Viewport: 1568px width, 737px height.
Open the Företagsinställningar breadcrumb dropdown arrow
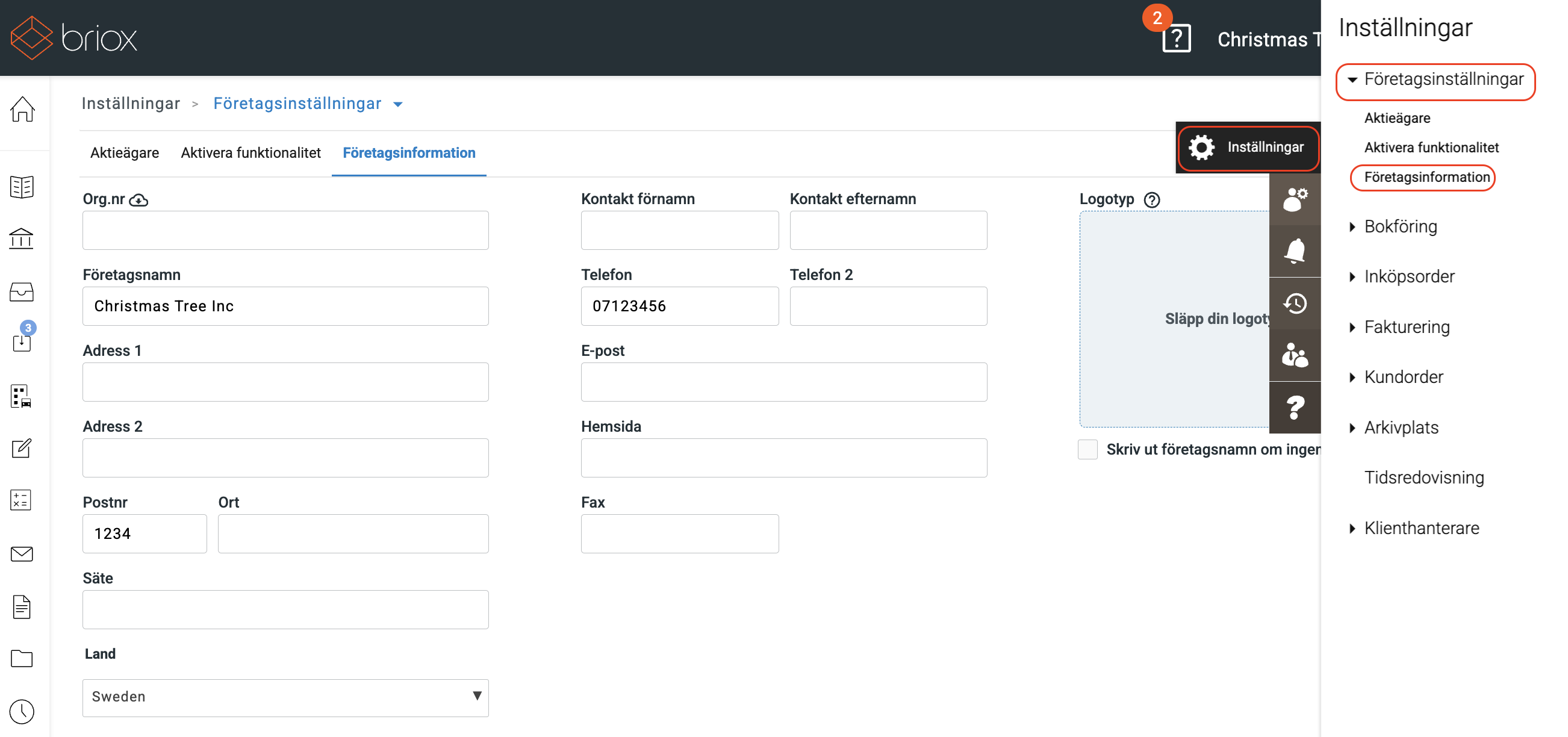(398, 105)
